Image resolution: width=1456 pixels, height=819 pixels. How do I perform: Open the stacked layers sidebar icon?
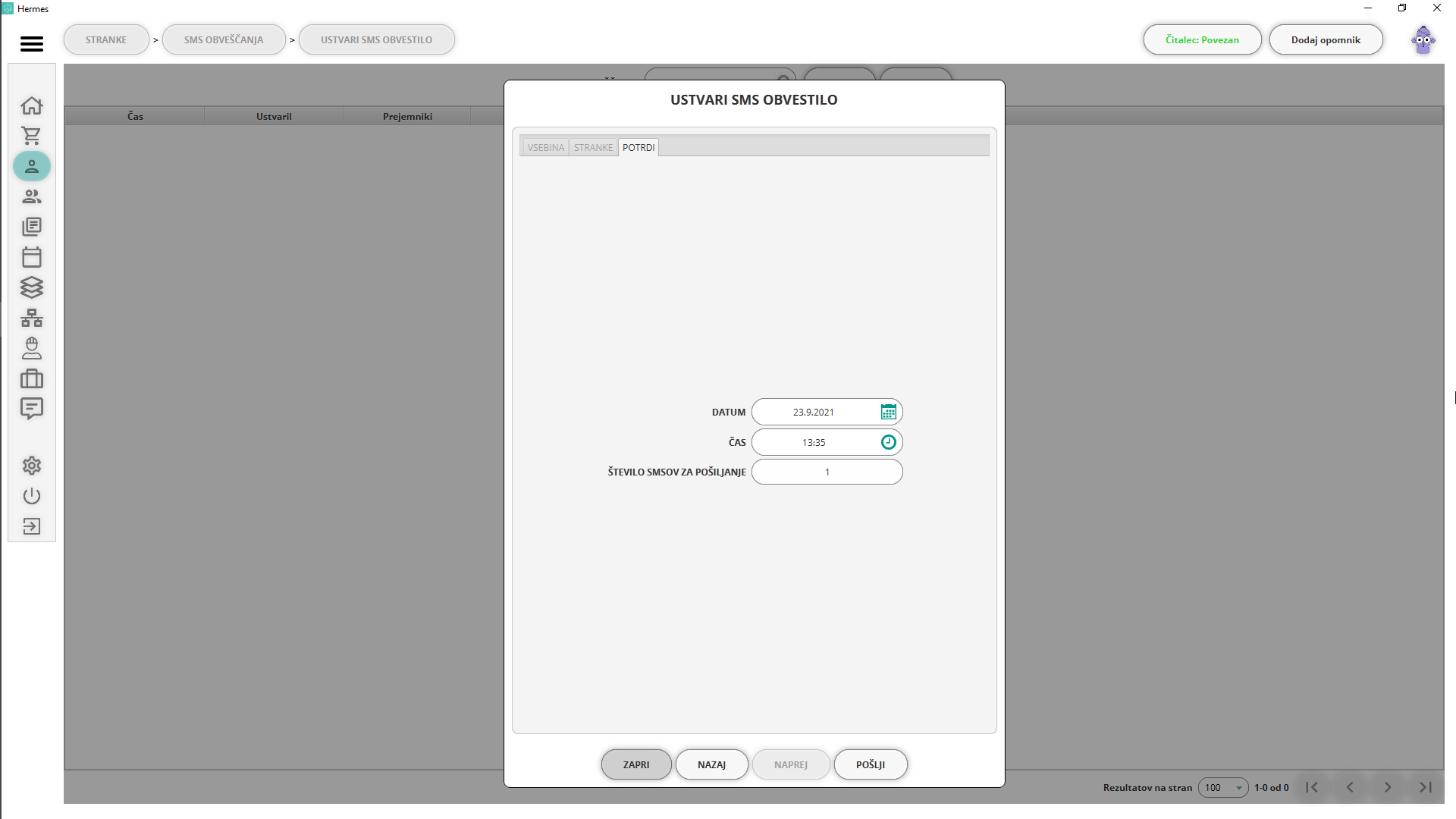tap(32, 287)
